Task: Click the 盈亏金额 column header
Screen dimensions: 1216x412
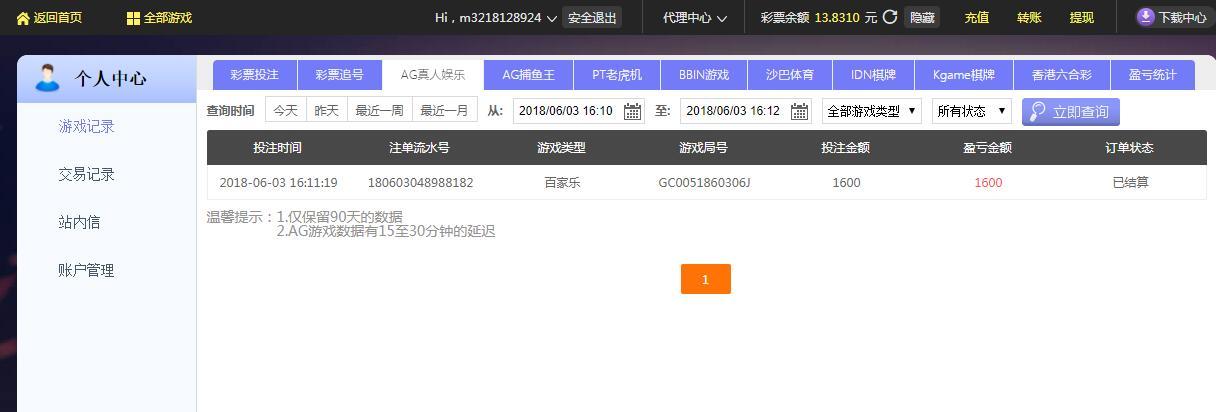Action: (x=987, y=148)
